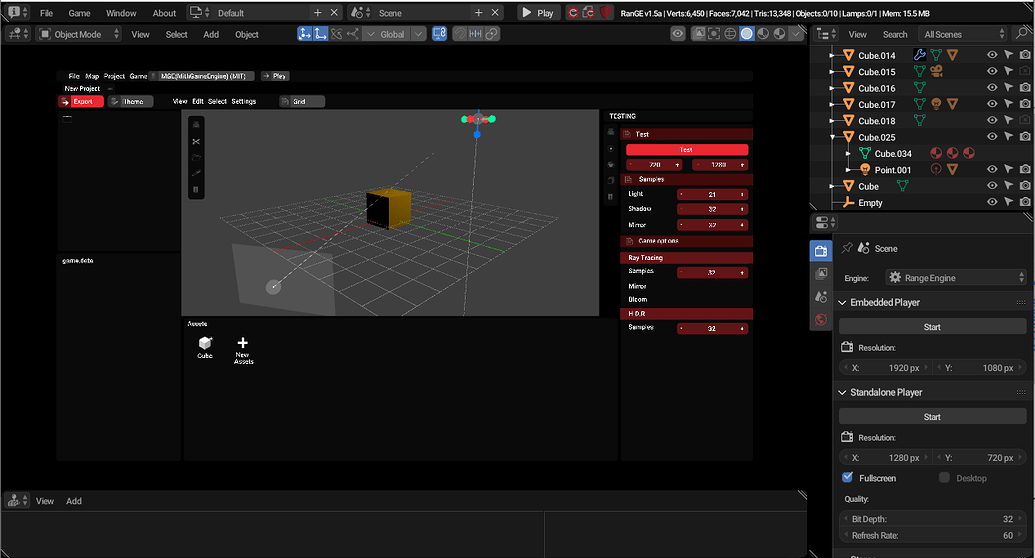Open the Window menu in the top bar
The width and height of the screenshot is (1035, 558).
pos(121,13)
